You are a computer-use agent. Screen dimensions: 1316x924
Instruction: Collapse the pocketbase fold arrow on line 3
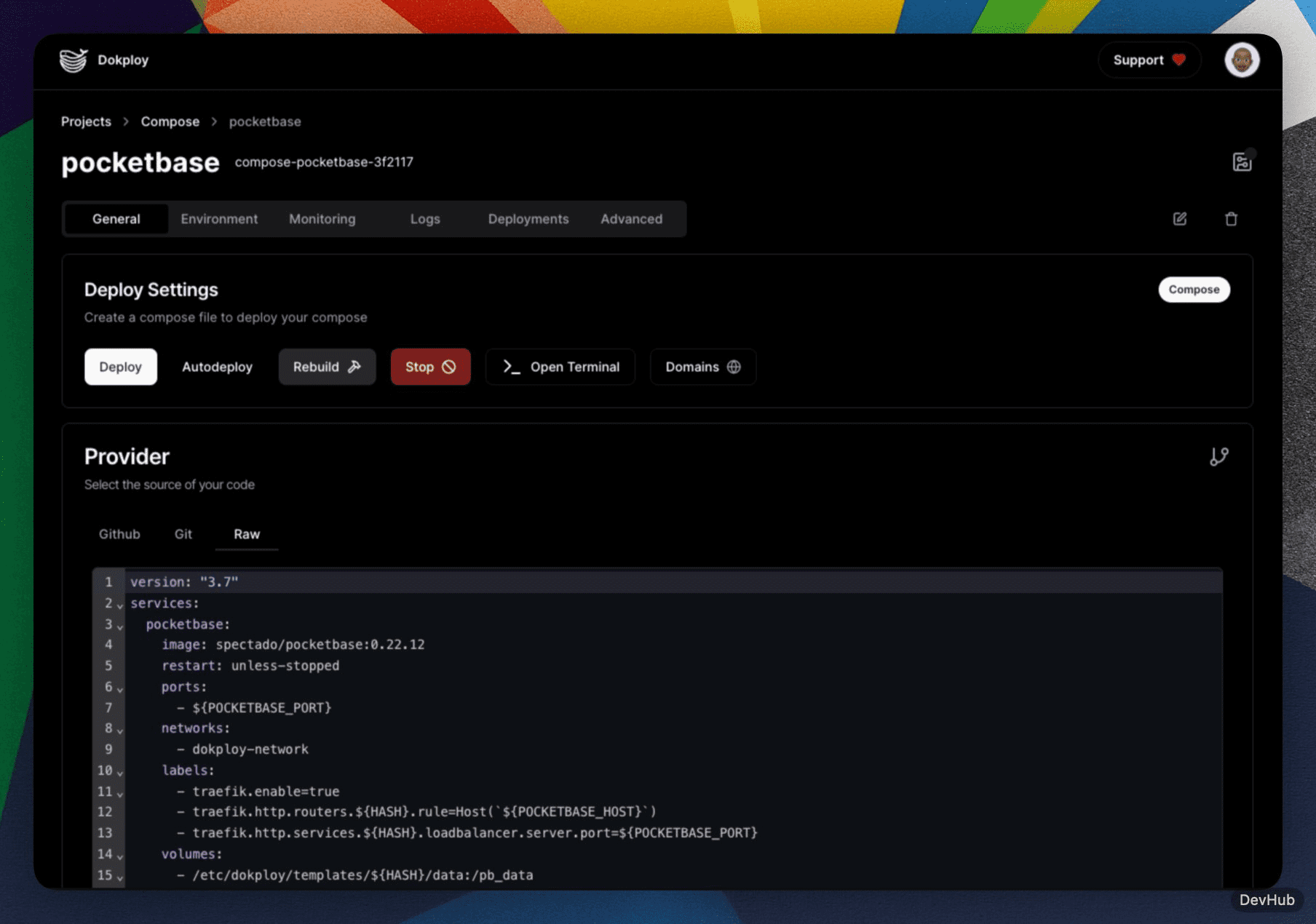tap(120, 626)
